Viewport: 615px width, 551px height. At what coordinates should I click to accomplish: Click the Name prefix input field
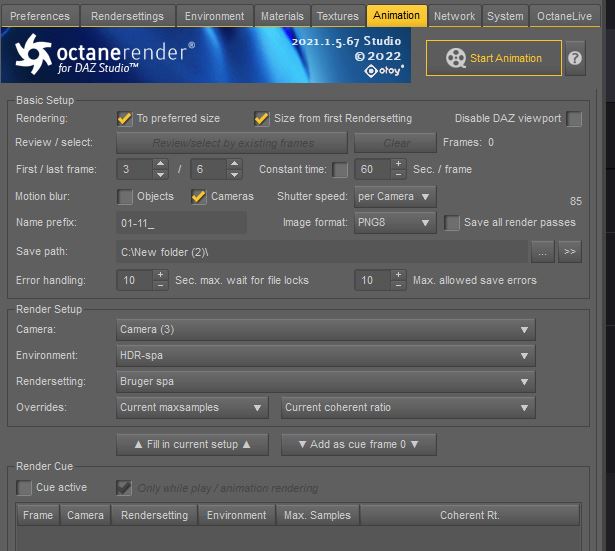(181, 223)
